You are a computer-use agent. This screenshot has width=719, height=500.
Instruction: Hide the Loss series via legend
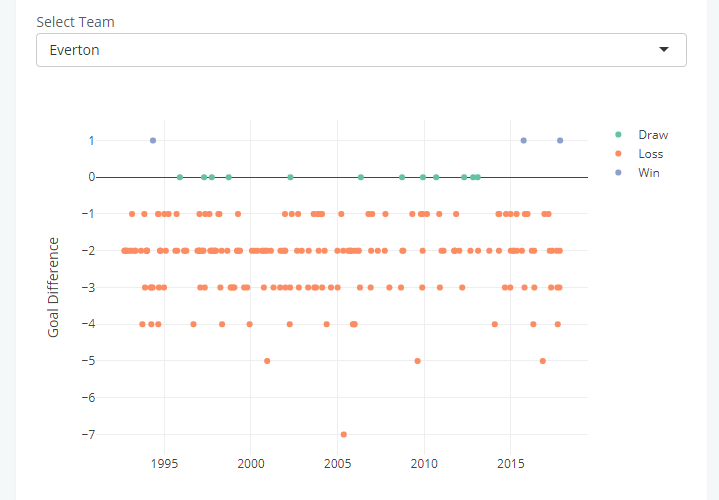point(650,154)
